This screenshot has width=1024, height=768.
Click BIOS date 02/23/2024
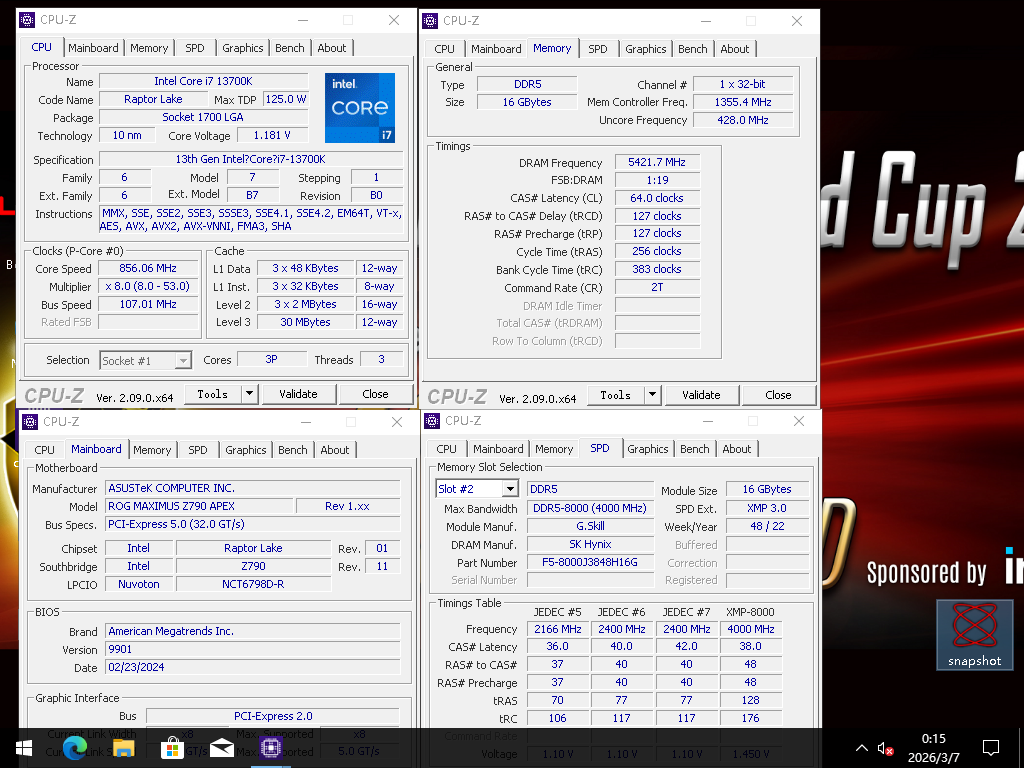(x=252, y=667)
